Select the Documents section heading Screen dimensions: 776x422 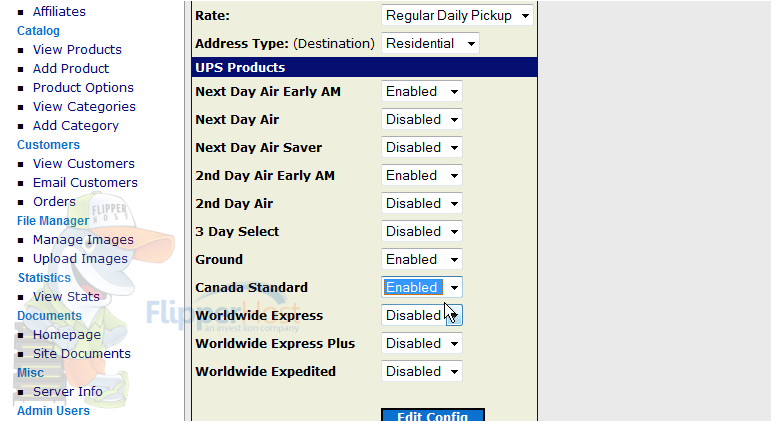tap(49, 316)
